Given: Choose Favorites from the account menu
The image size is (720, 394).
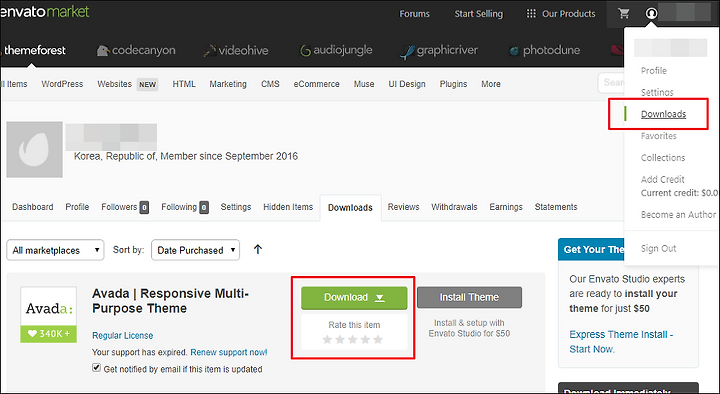Looking at the screenshot, I should click(658, 136).
